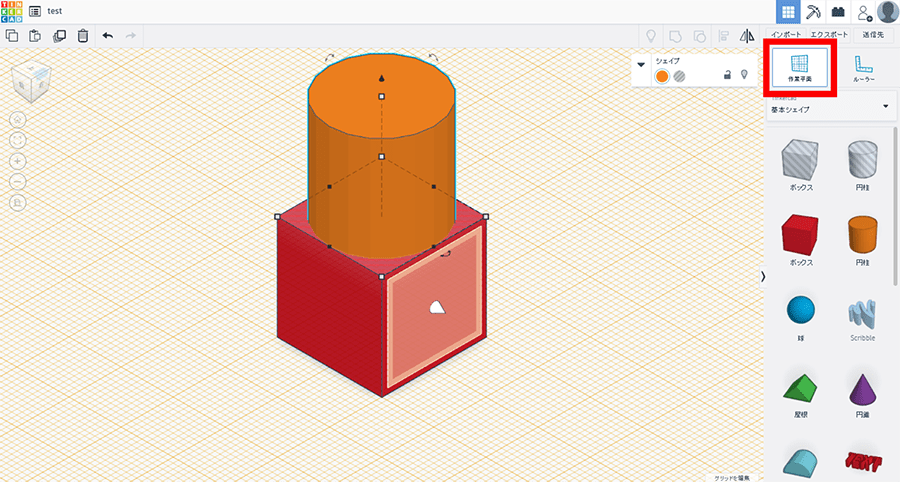
Task: Group the selected shapes
Action: pyautogui.click(x=675, y=36)
